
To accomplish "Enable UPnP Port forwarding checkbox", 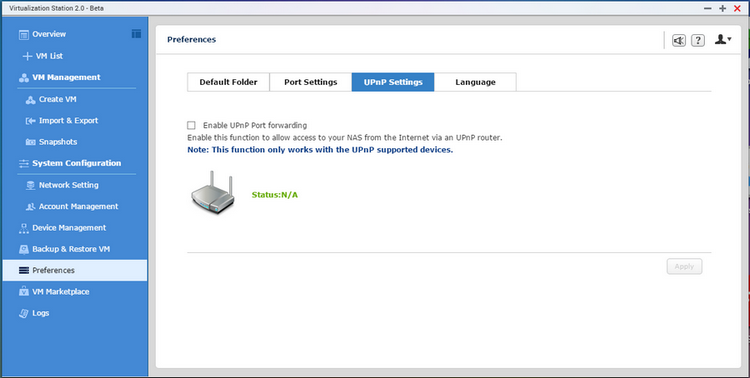I will [191, 125].
